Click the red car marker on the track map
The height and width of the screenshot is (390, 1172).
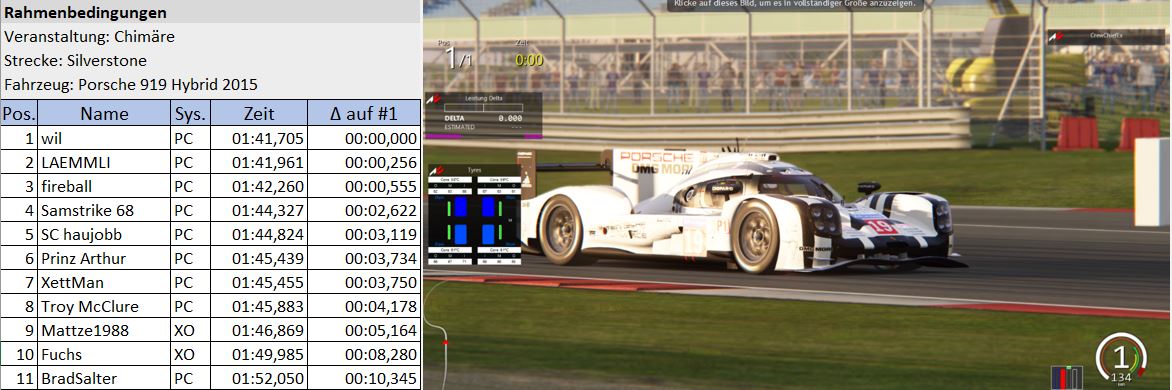tap(445, 343)
